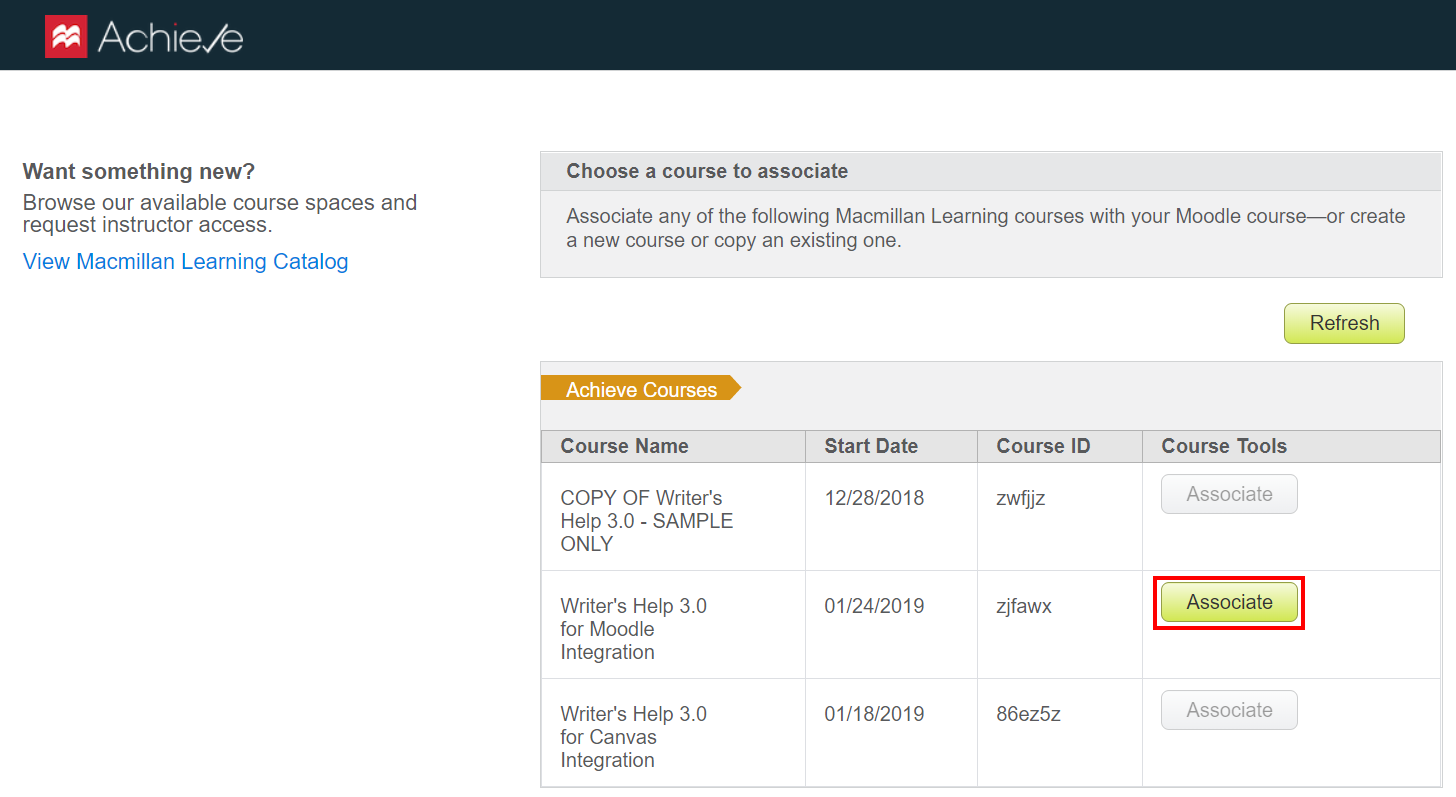Open the Macmillan Learning Catalog link

click(x=185, y=261)
